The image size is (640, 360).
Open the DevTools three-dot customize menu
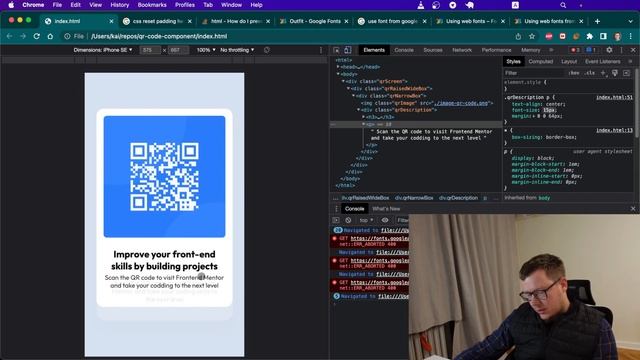[x=622, y=50]
